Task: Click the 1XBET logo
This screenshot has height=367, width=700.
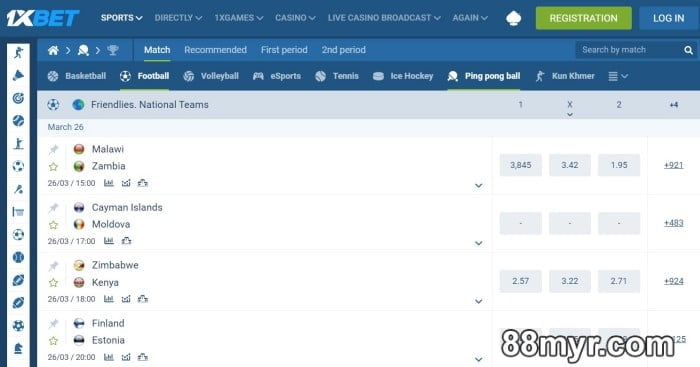Action: (43, 18)
